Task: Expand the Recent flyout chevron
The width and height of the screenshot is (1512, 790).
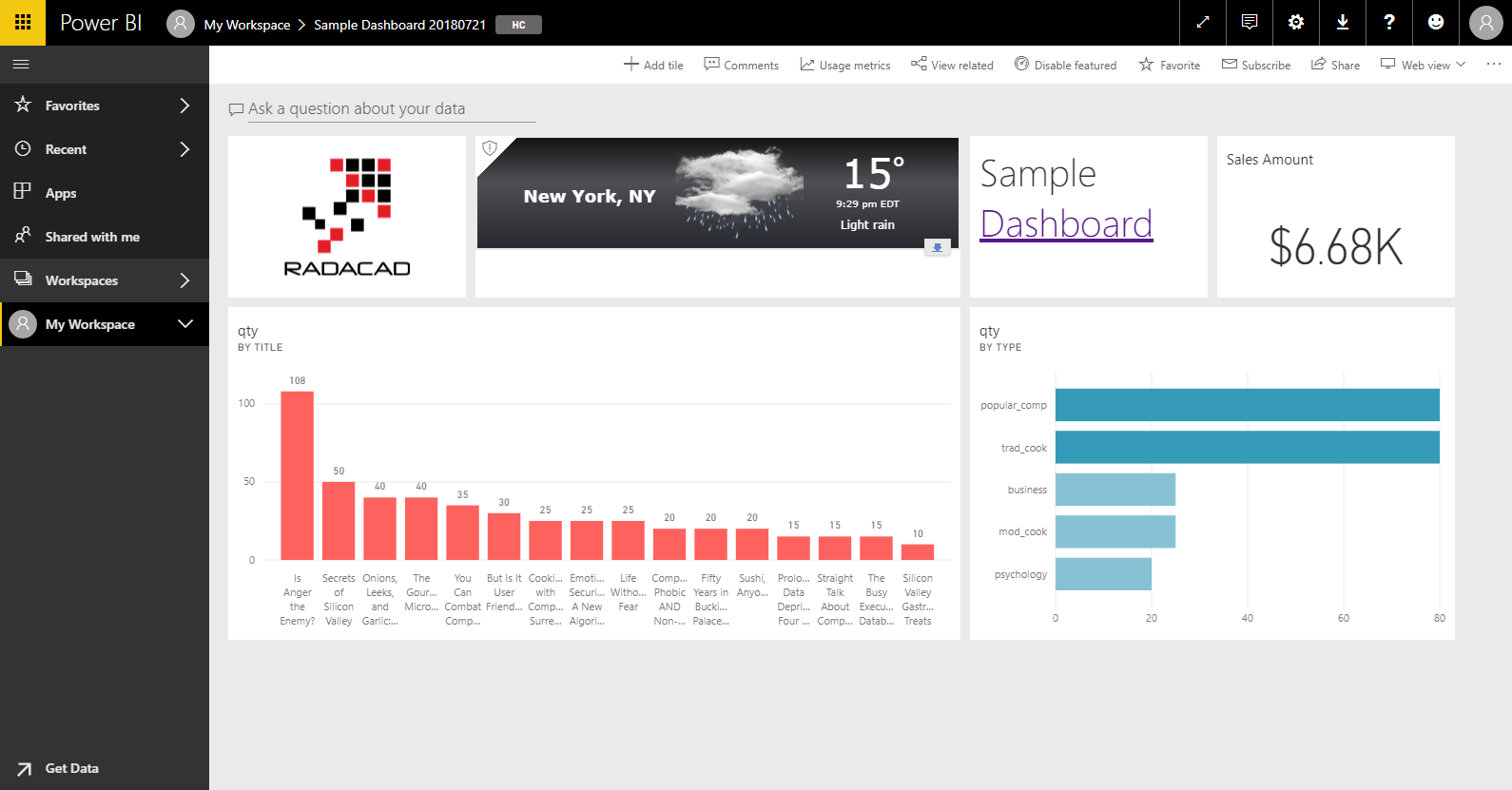Action: click(x=184, y=149)
